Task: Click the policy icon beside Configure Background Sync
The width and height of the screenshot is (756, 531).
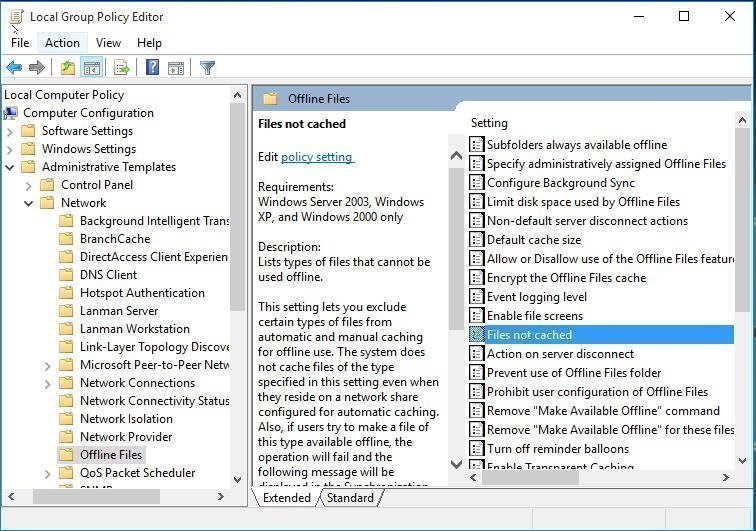Action: pyautogui.click(x=476, y=182)
